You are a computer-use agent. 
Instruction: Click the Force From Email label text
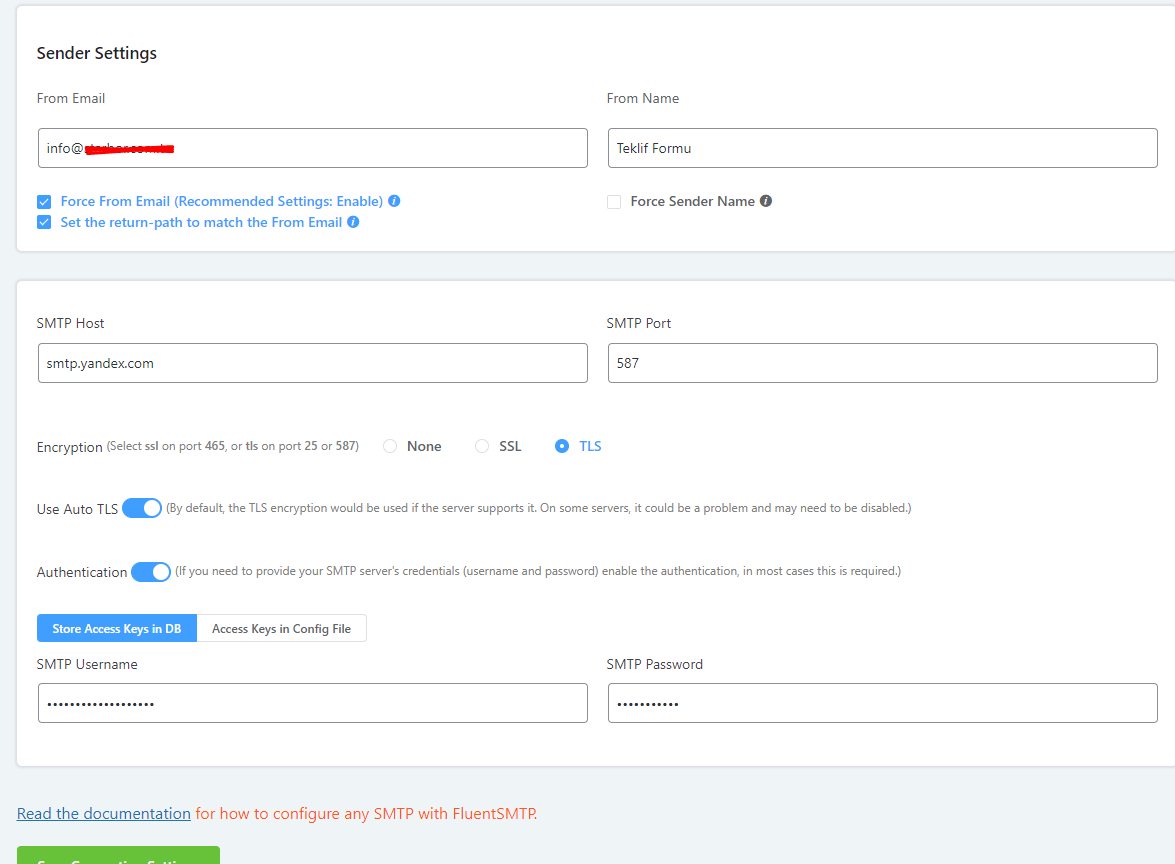tap(222, 201)
